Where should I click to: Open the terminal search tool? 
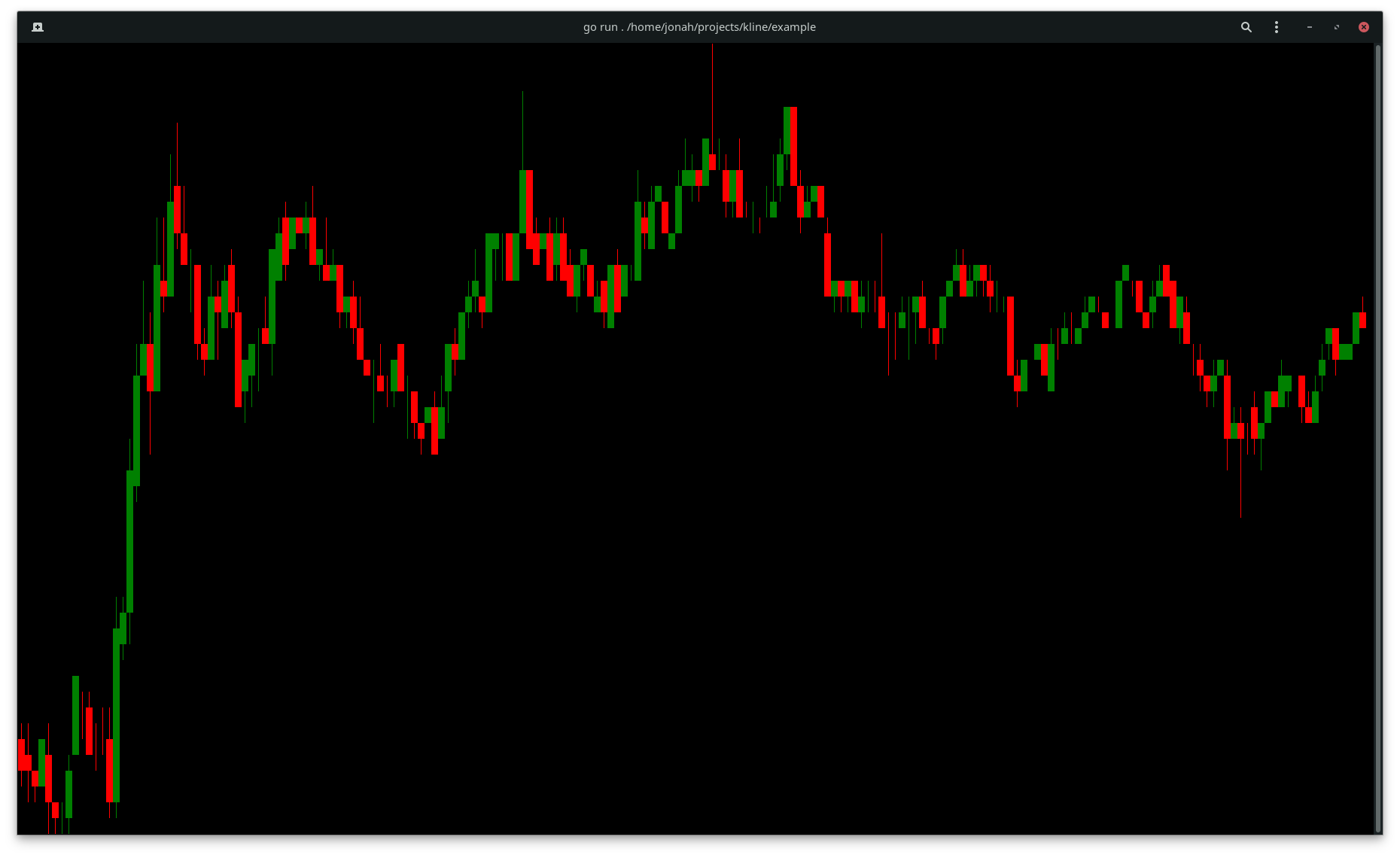coord(1246,27)
